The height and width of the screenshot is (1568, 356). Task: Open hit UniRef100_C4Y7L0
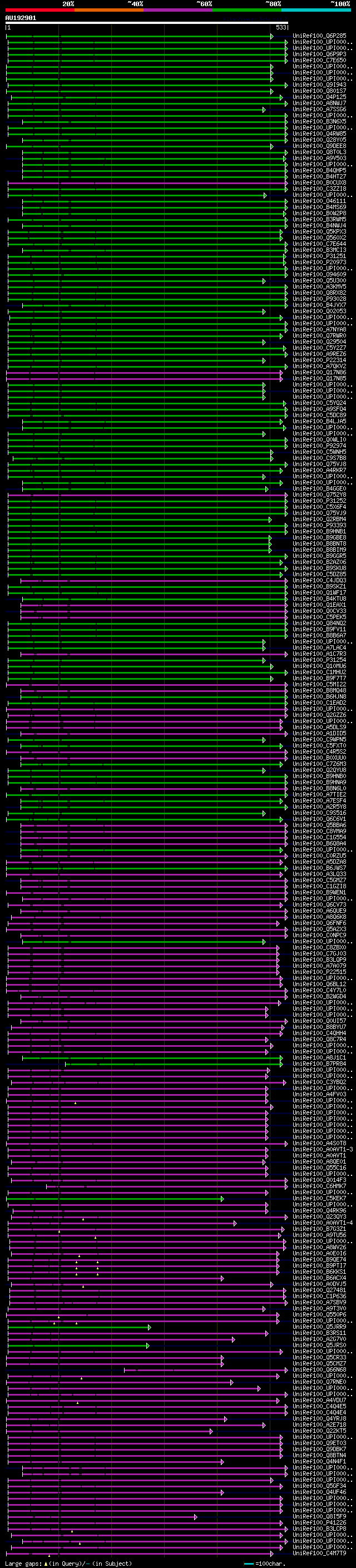click(x=319, y=990)
